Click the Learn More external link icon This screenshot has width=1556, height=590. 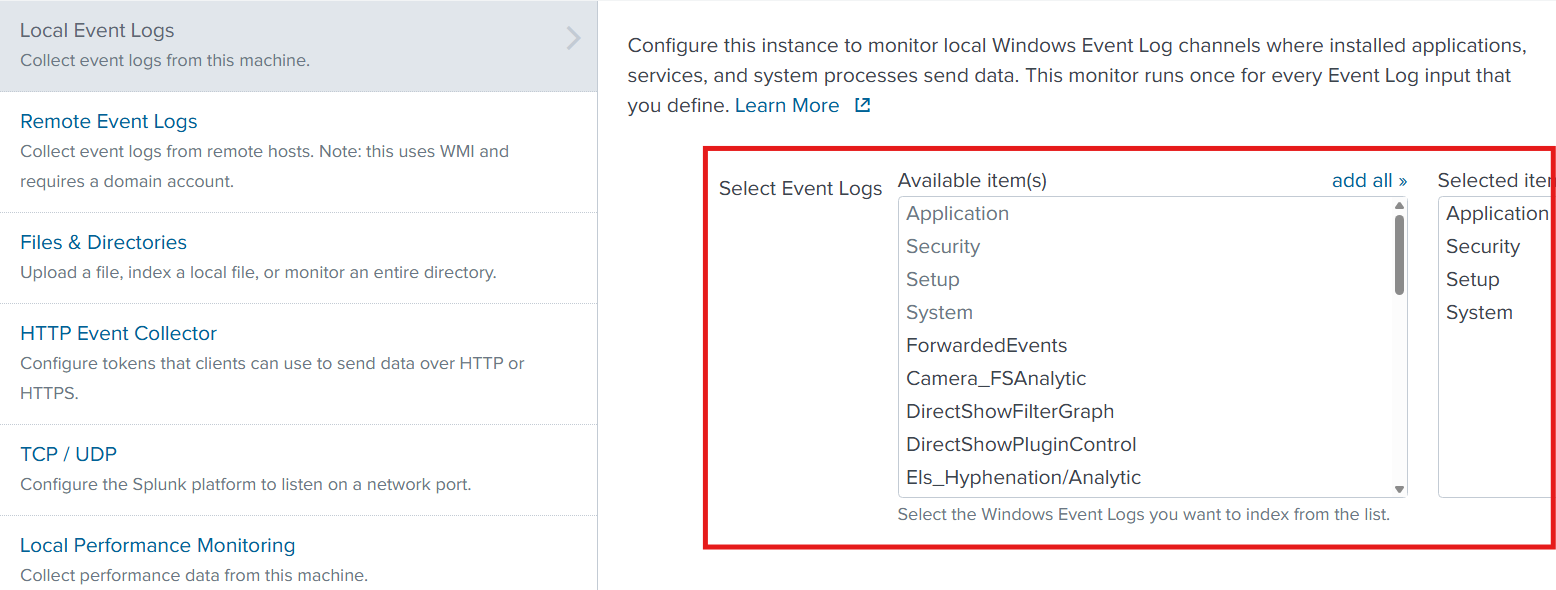[x=862, y=105]
